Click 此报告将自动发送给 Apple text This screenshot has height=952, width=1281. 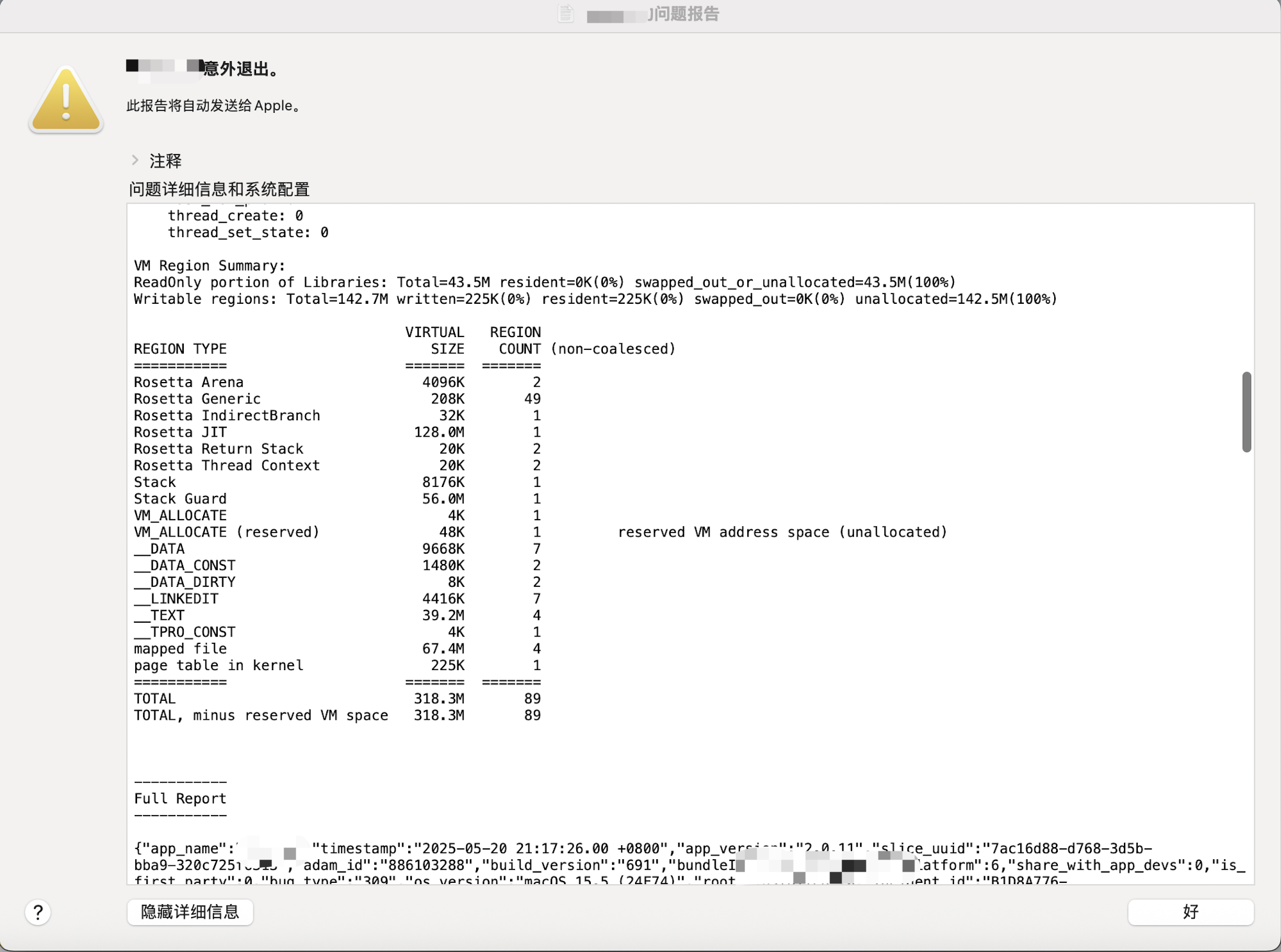pos(213,106)
